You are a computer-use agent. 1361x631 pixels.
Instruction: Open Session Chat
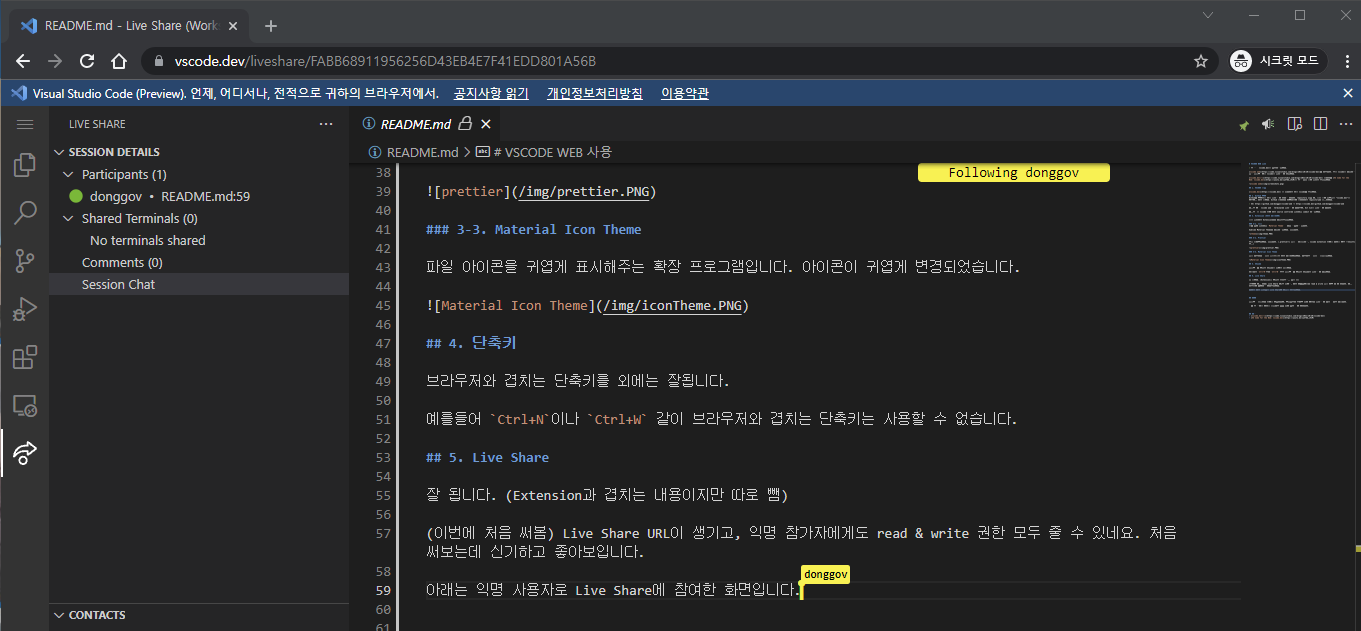point(199,284)
